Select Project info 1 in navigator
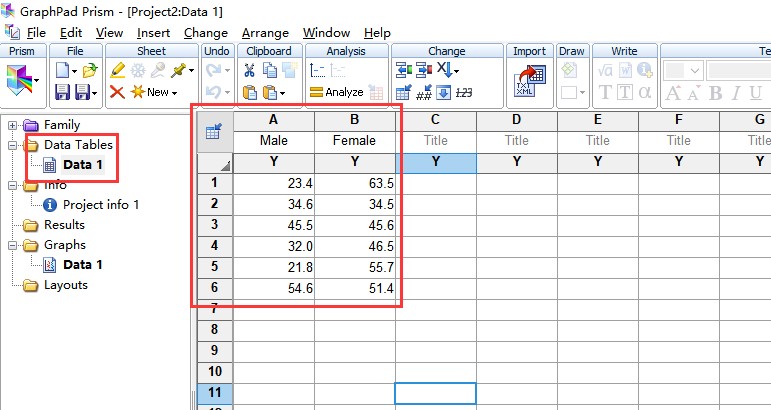Viewport: 771px width, 410px height. [x=101, y=205]
